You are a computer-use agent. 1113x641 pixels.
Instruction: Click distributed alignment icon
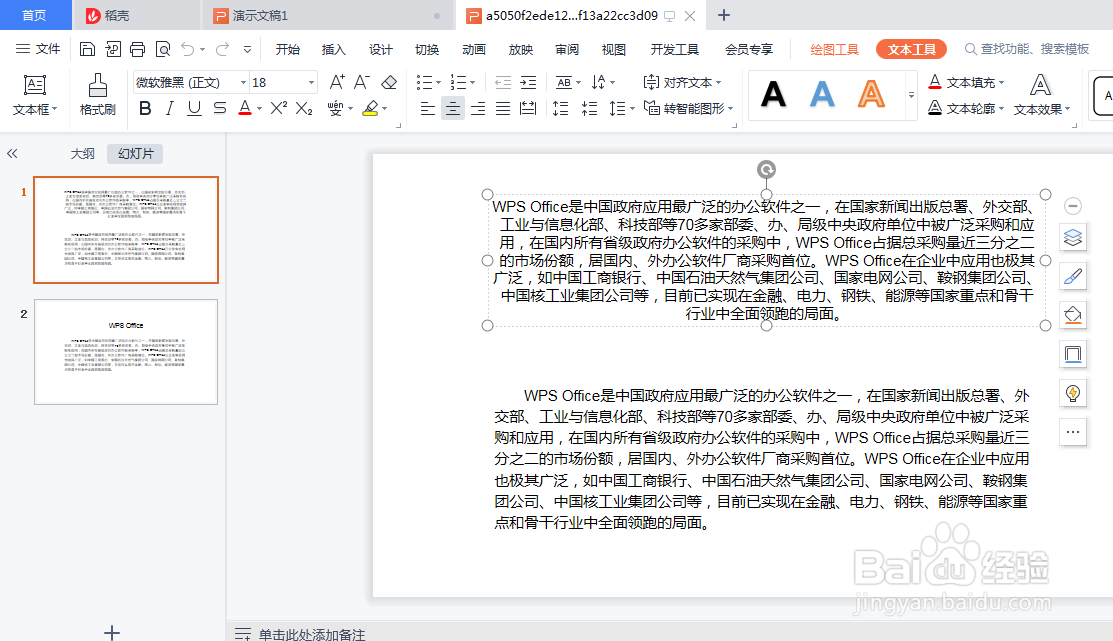coord(528,109)
